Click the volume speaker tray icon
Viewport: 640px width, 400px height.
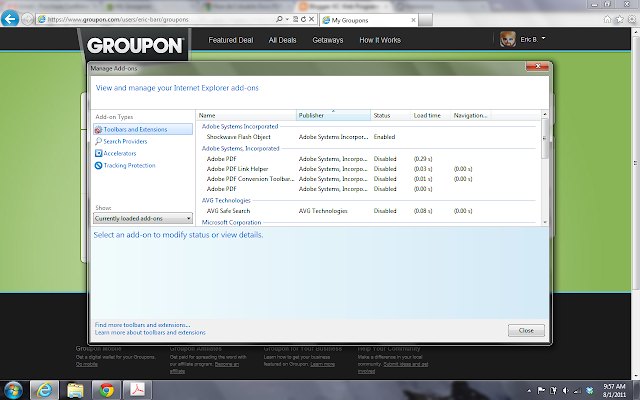pyautogui.click(x=565, y=391)
